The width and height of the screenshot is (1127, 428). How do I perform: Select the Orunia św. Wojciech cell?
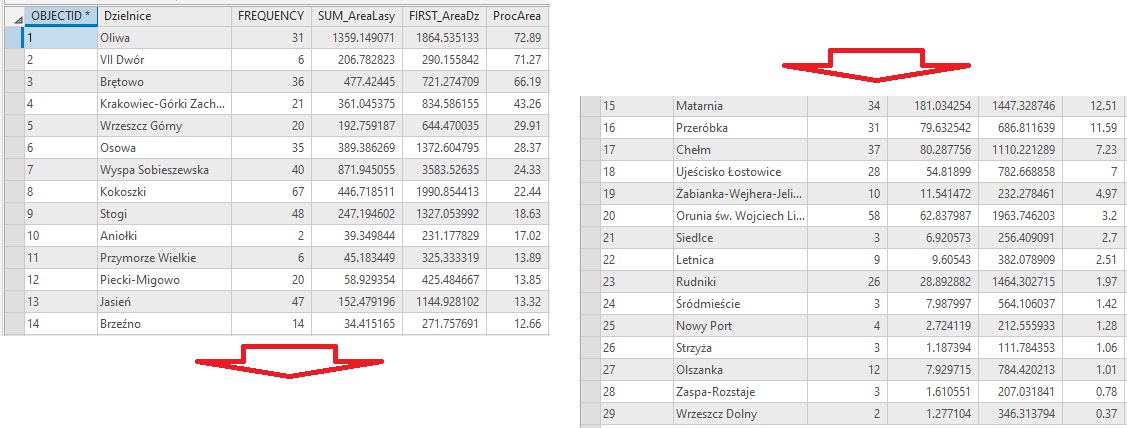740,216
